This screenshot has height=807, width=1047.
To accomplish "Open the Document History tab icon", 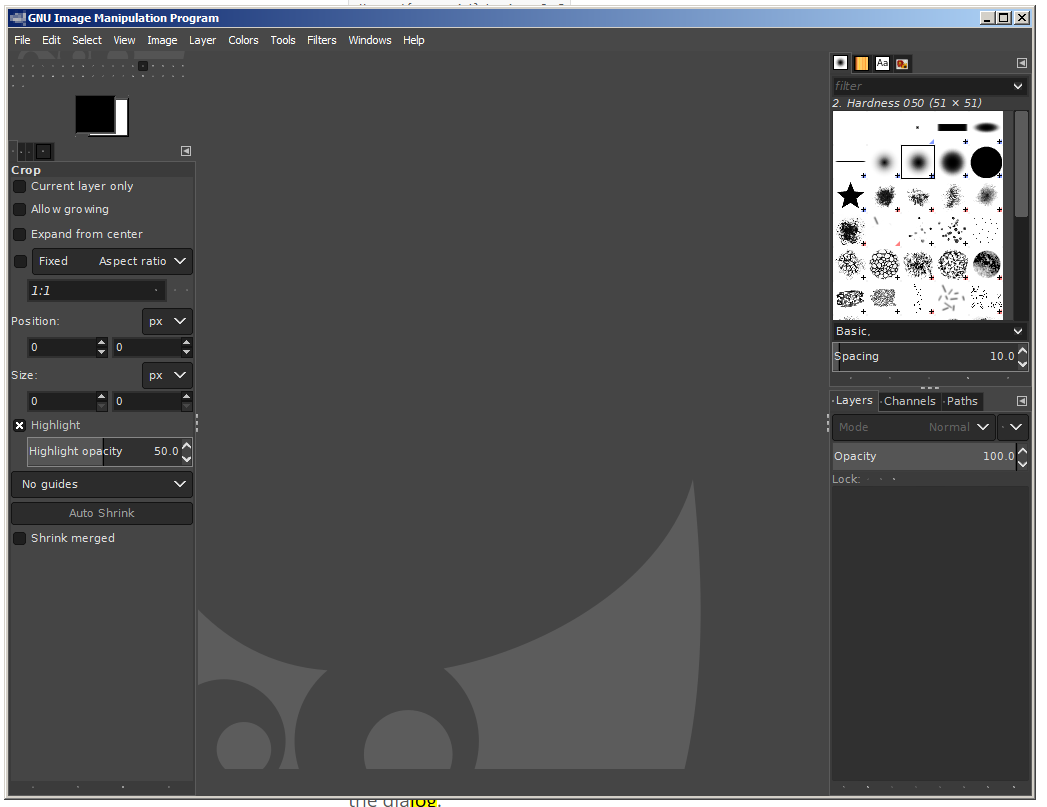I will [902, 63].
